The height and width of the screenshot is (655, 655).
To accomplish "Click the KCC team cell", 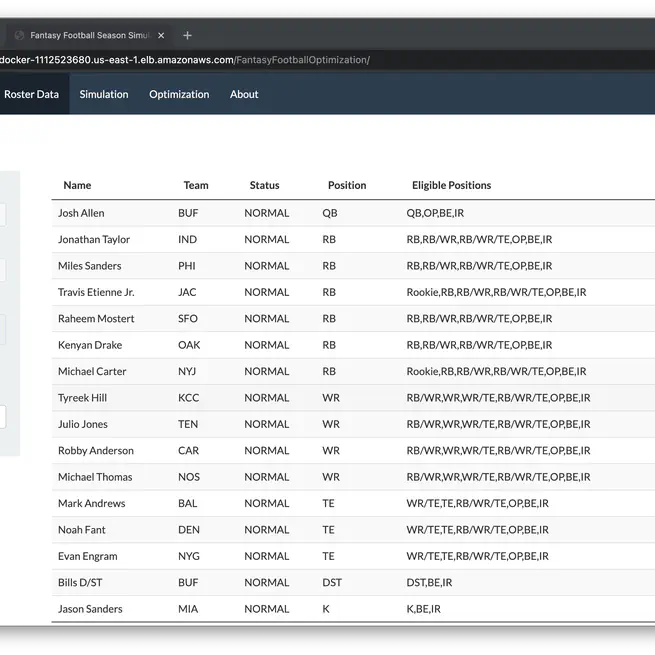I will [x=188, y=398].
